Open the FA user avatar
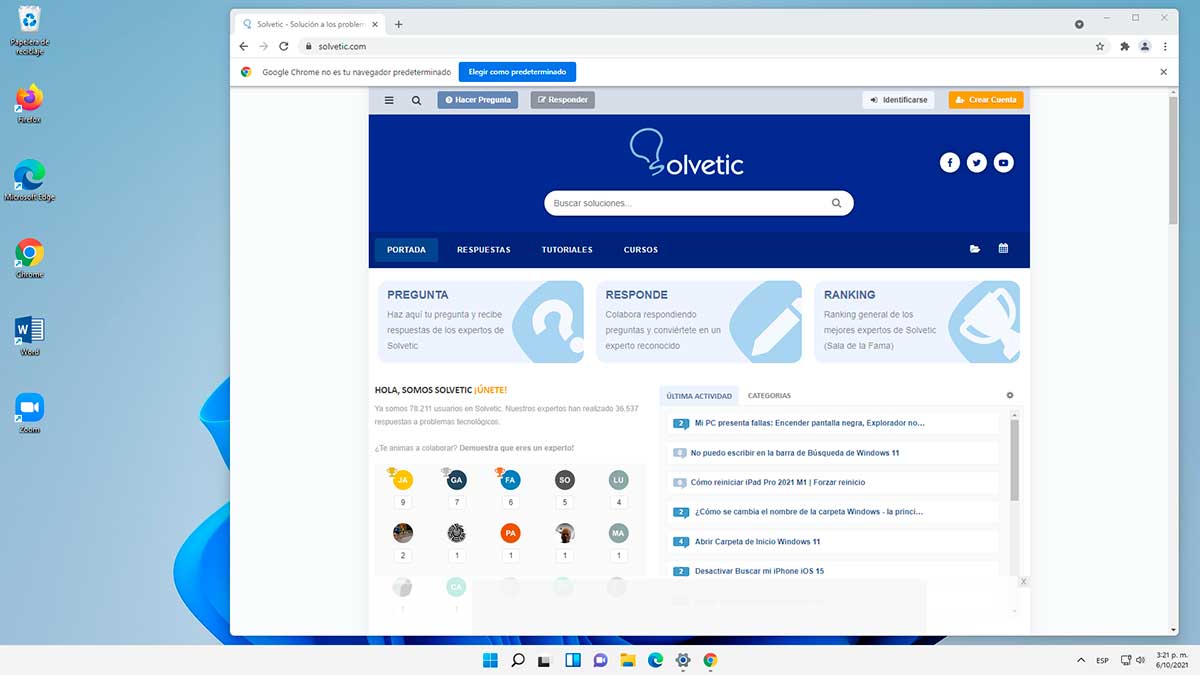The image size is (1200, 675). (x=510, y=480)
